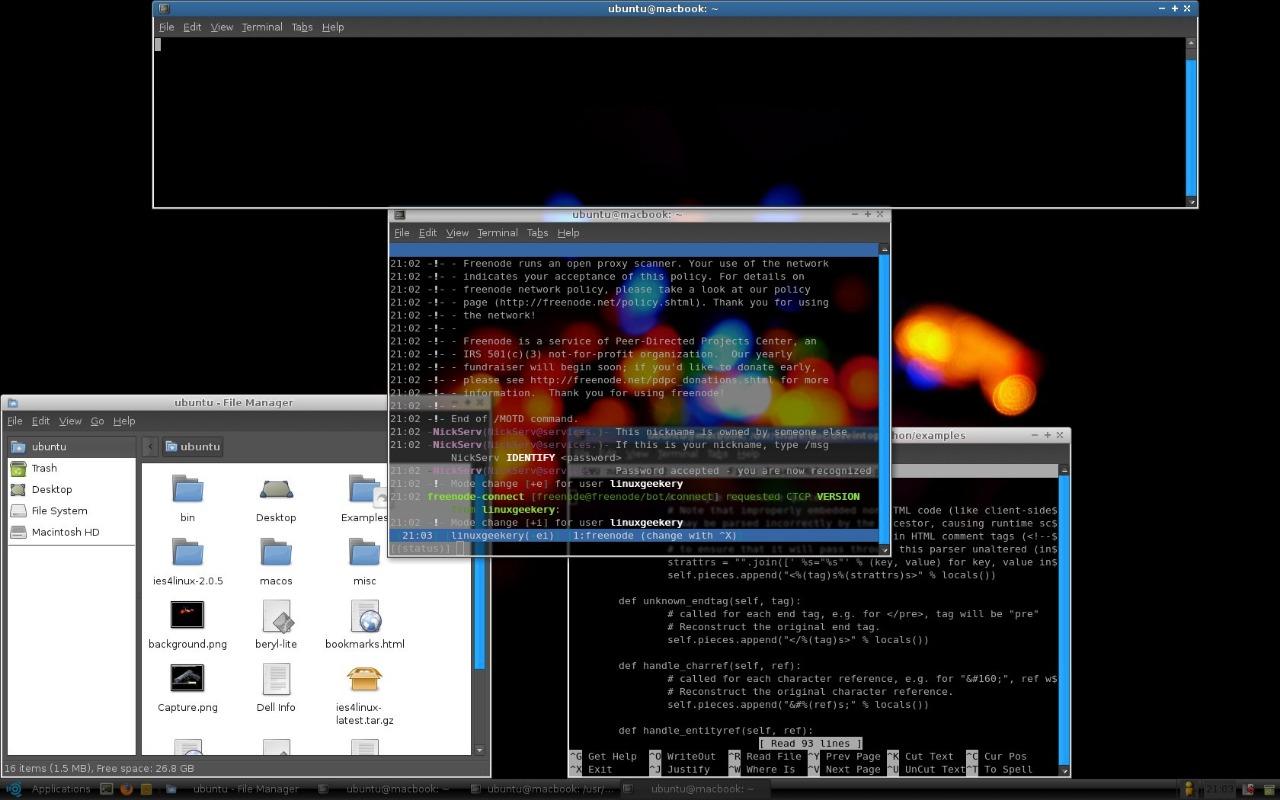This screenshot has height=800, width=1280.
Task: Click IRC terminal window title icon
Action: tap(399, 214)
